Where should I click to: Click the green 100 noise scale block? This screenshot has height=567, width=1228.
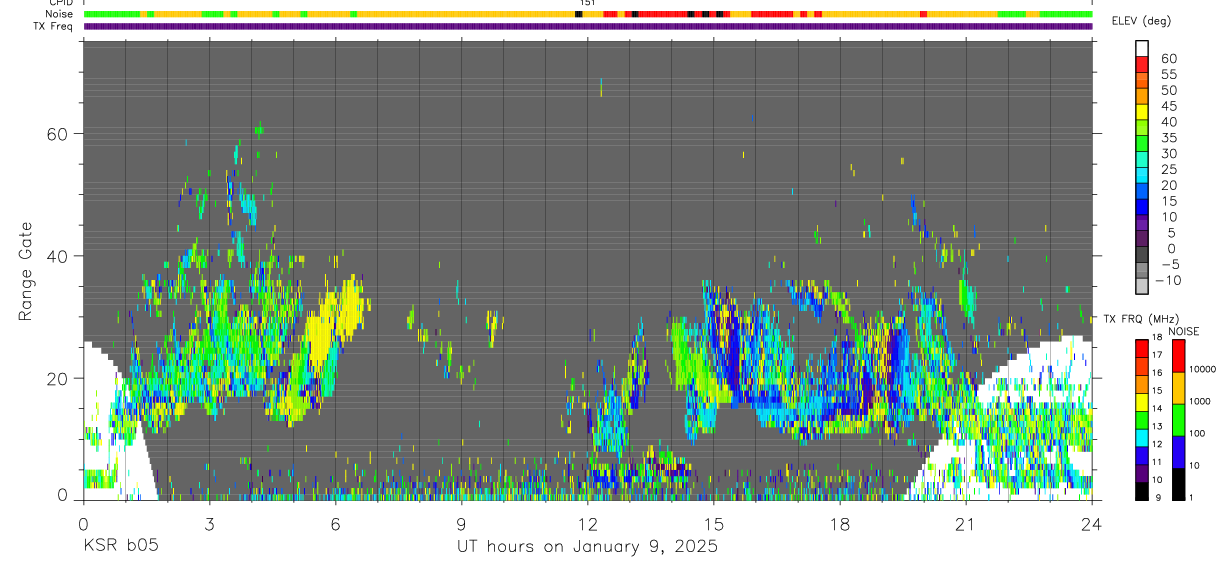1178,420
